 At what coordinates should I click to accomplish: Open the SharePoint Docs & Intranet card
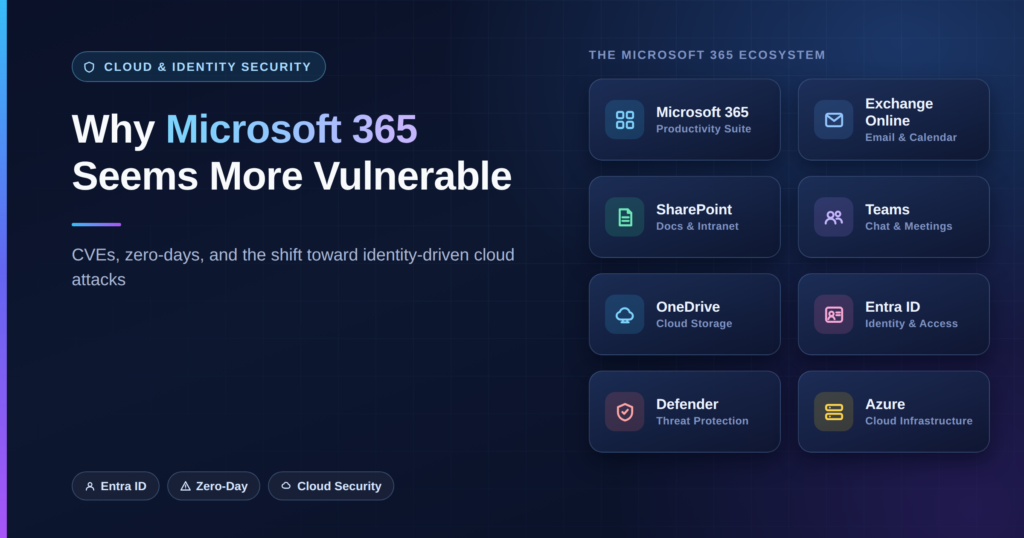[684, 217]
